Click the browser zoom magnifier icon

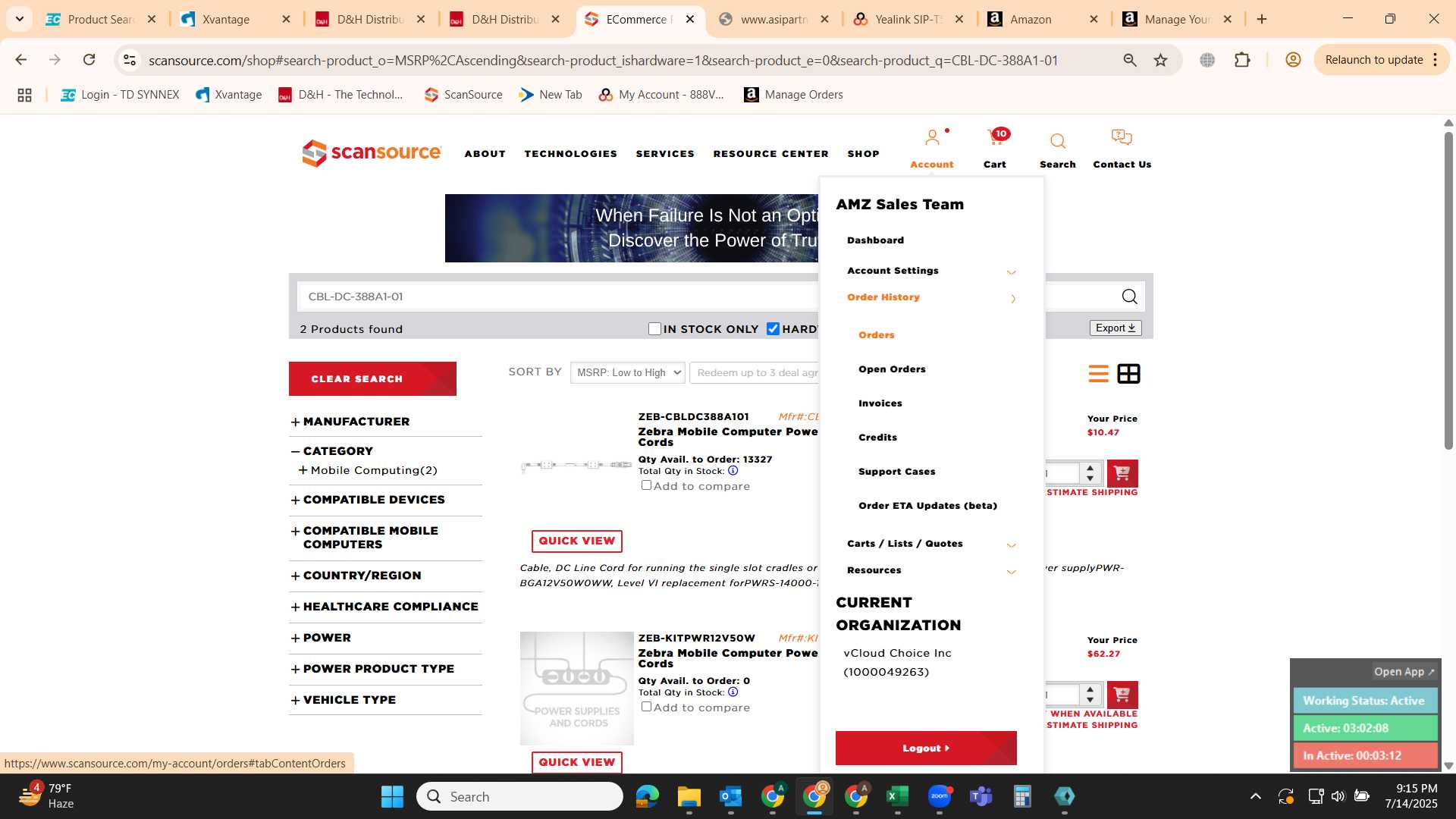[1130, 60]
